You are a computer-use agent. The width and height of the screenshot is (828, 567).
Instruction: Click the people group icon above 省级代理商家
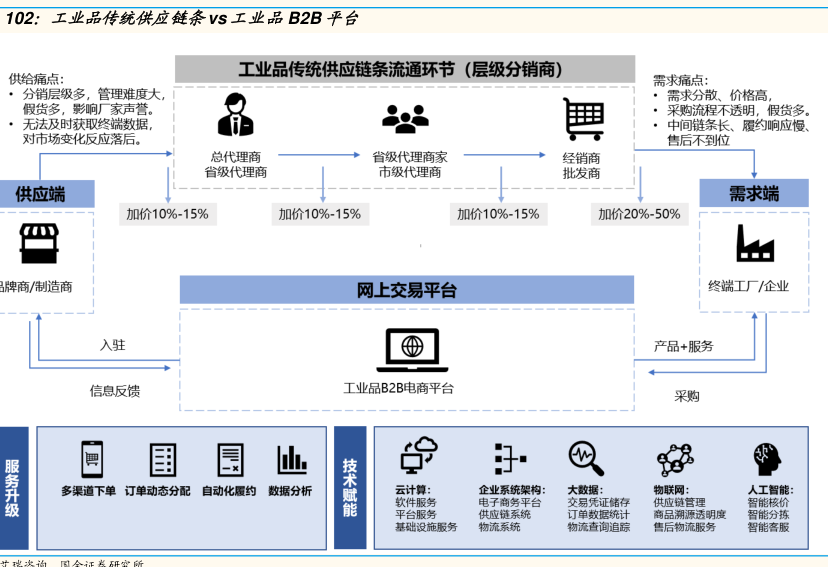pos(405,118)
